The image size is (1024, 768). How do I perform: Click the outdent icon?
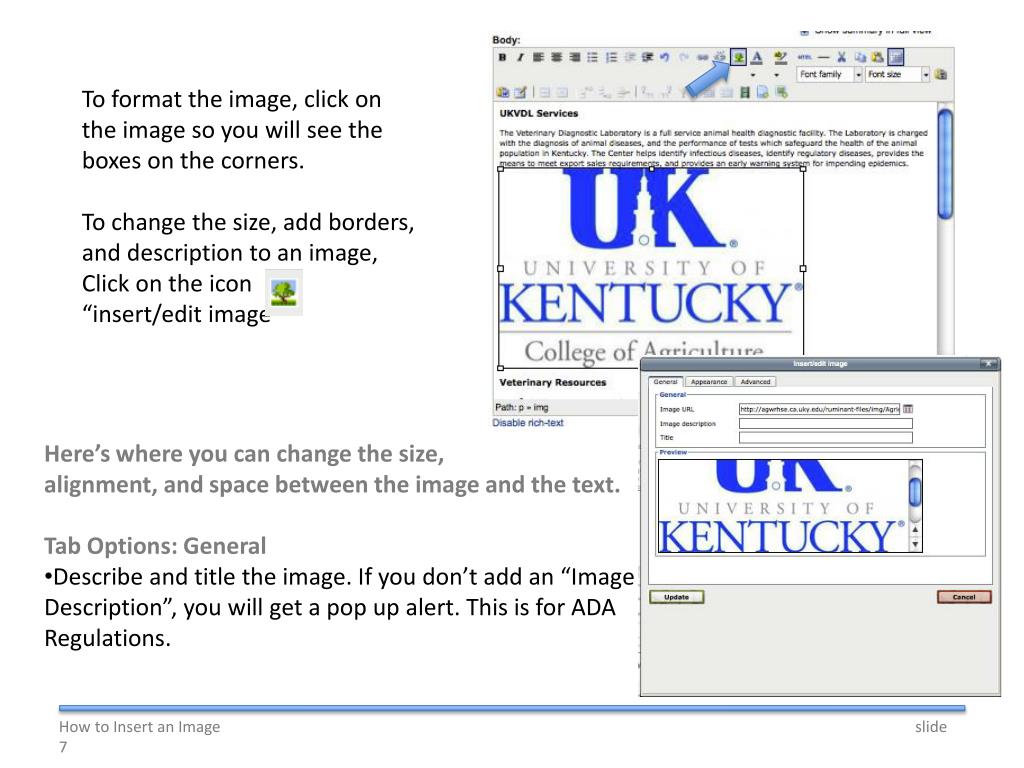tap(630, 57)
